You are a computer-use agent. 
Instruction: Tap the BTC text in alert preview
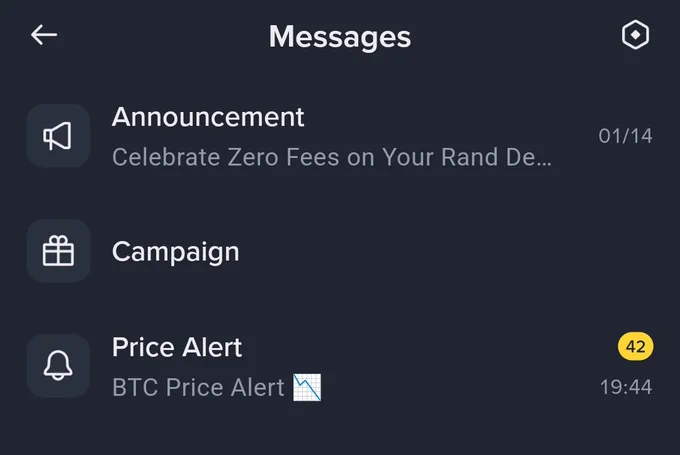[x=136, y=387]
